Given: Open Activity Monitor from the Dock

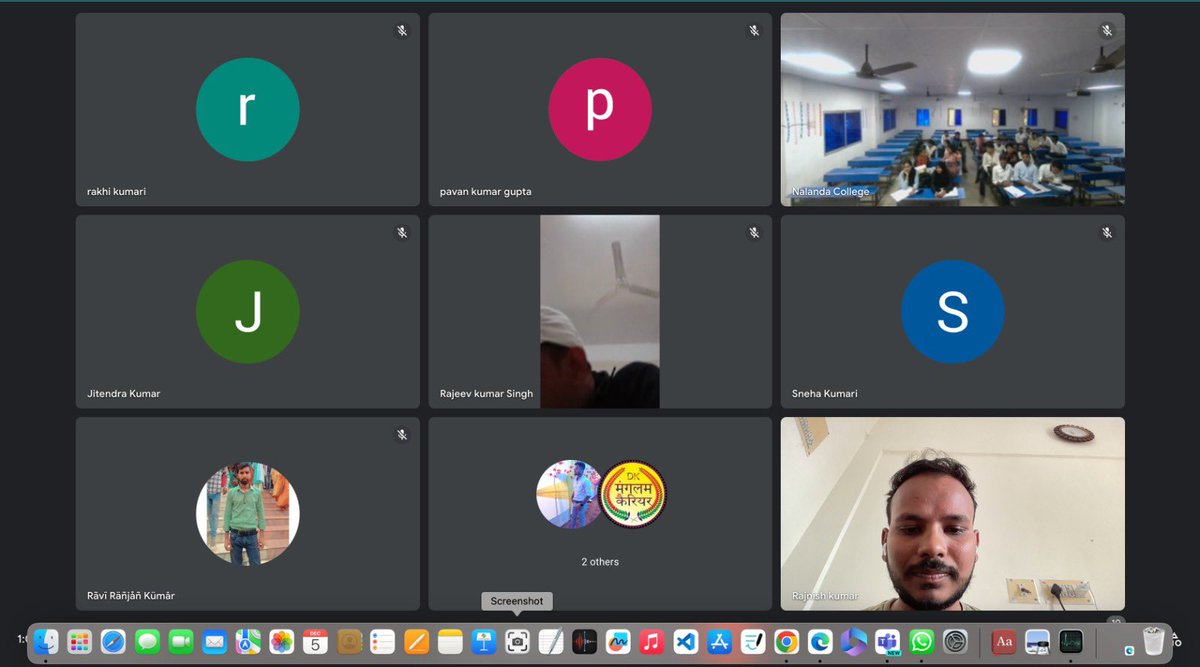Looking at the screenshot, I should [1071, 641].
